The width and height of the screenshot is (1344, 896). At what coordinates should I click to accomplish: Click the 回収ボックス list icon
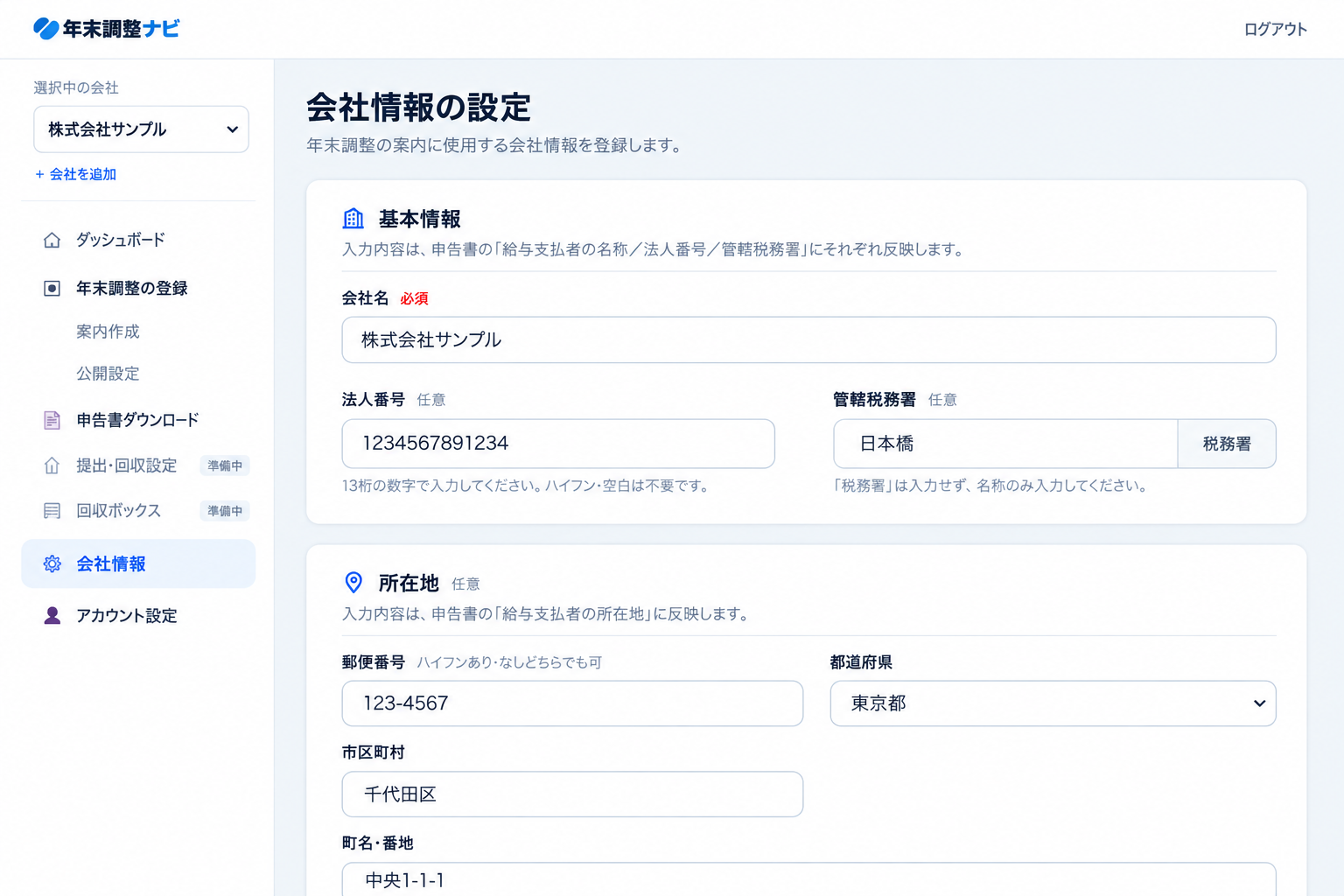tap(52, 511)
